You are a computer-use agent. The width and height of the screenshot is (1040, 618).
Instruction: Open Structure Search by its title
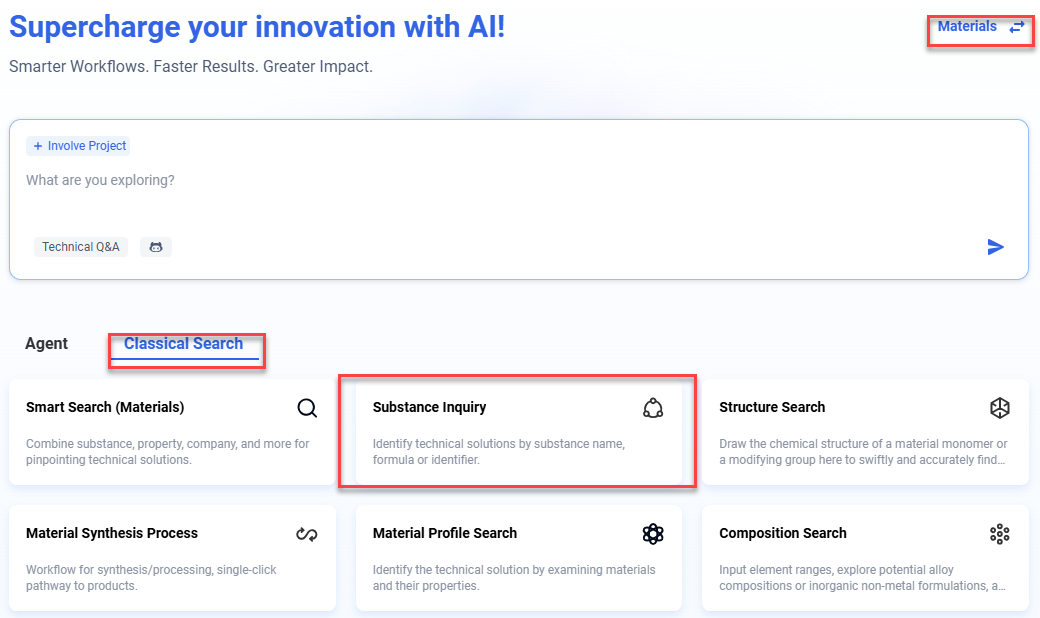click(772, 408)
